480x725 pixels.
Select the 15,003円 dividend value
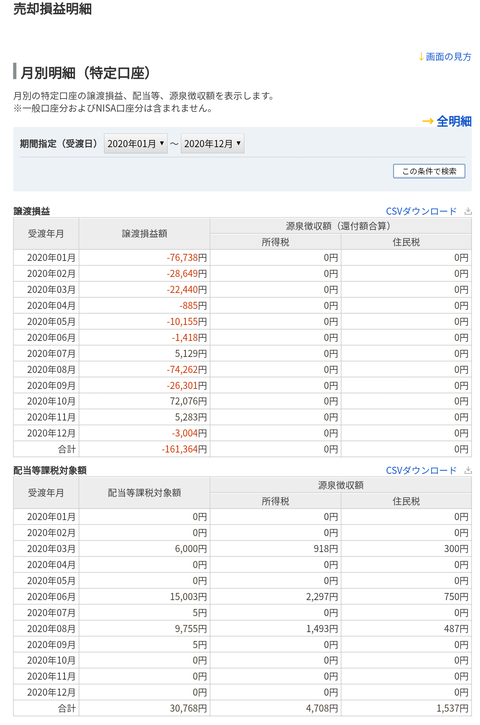click(x=188, y=597)
